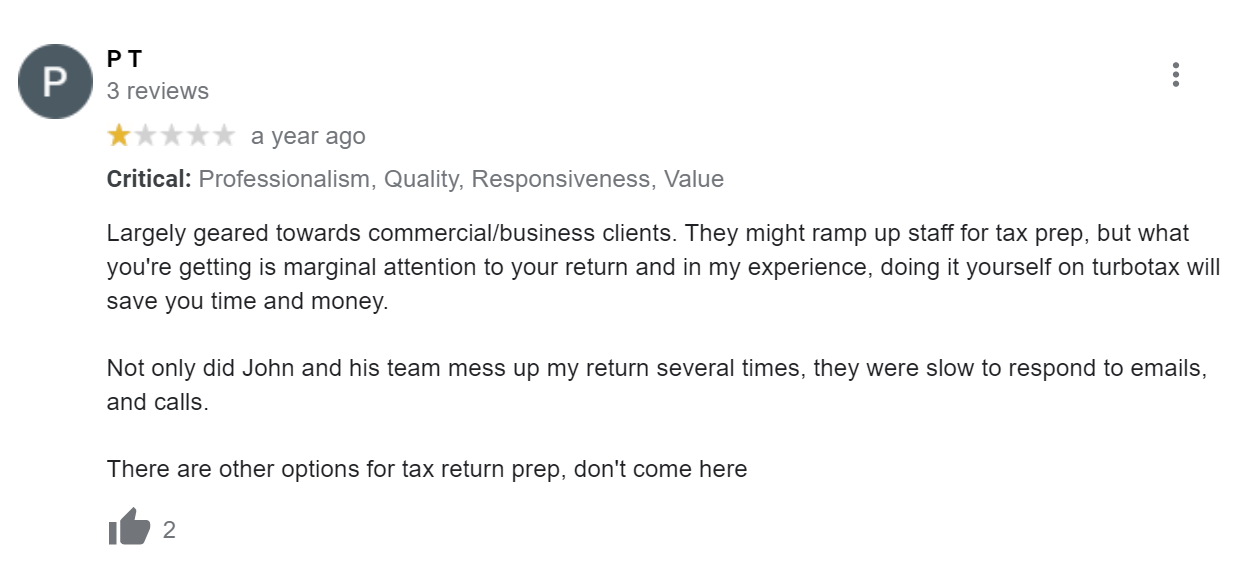Click the "Value" attribute

694,179
